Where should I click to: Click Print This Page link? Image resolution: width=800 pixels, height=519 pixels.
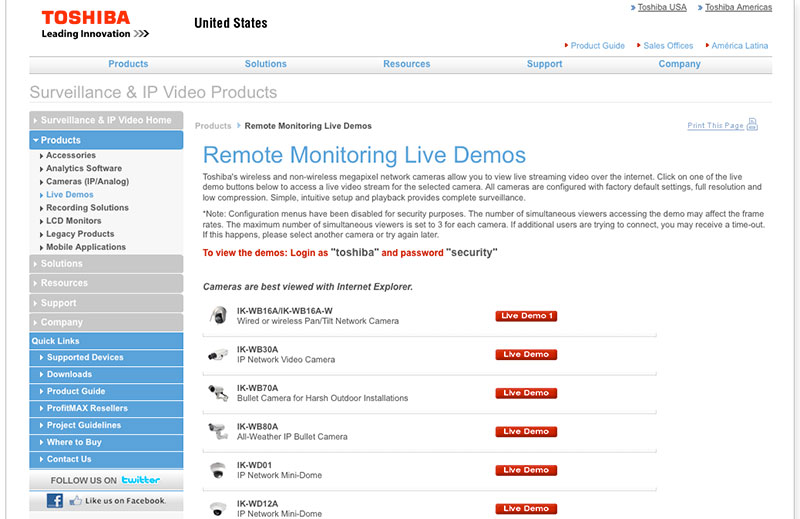pyautogui.click(x=715, y=126)
